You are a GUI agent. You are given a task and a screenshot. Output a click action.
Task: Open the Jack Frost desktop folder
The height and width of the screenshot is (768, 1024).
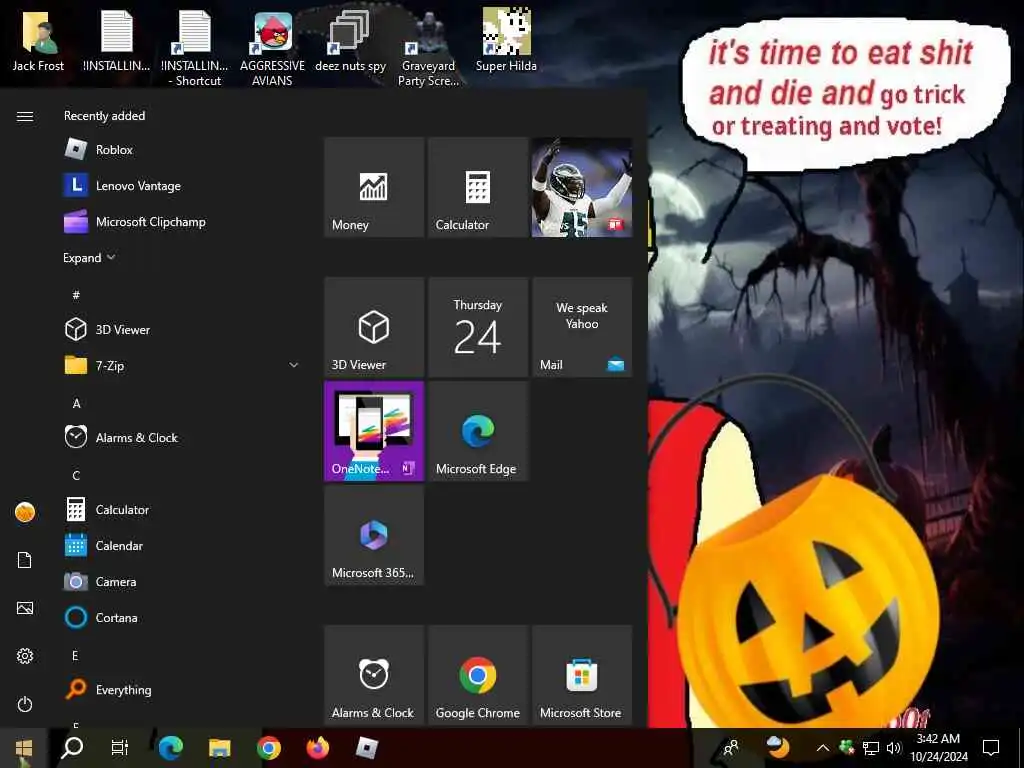point(39,40)
